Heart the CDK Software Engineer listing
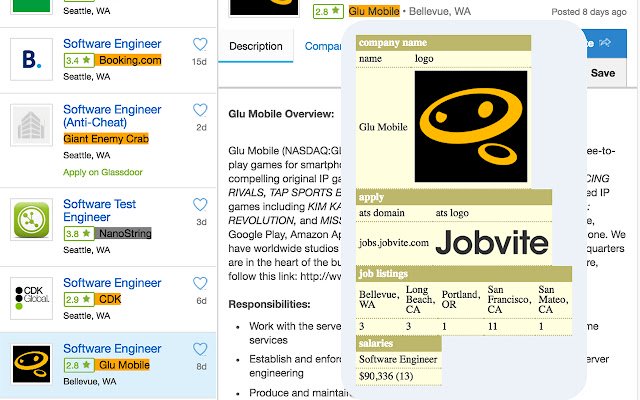 click(x=200, y=283)
